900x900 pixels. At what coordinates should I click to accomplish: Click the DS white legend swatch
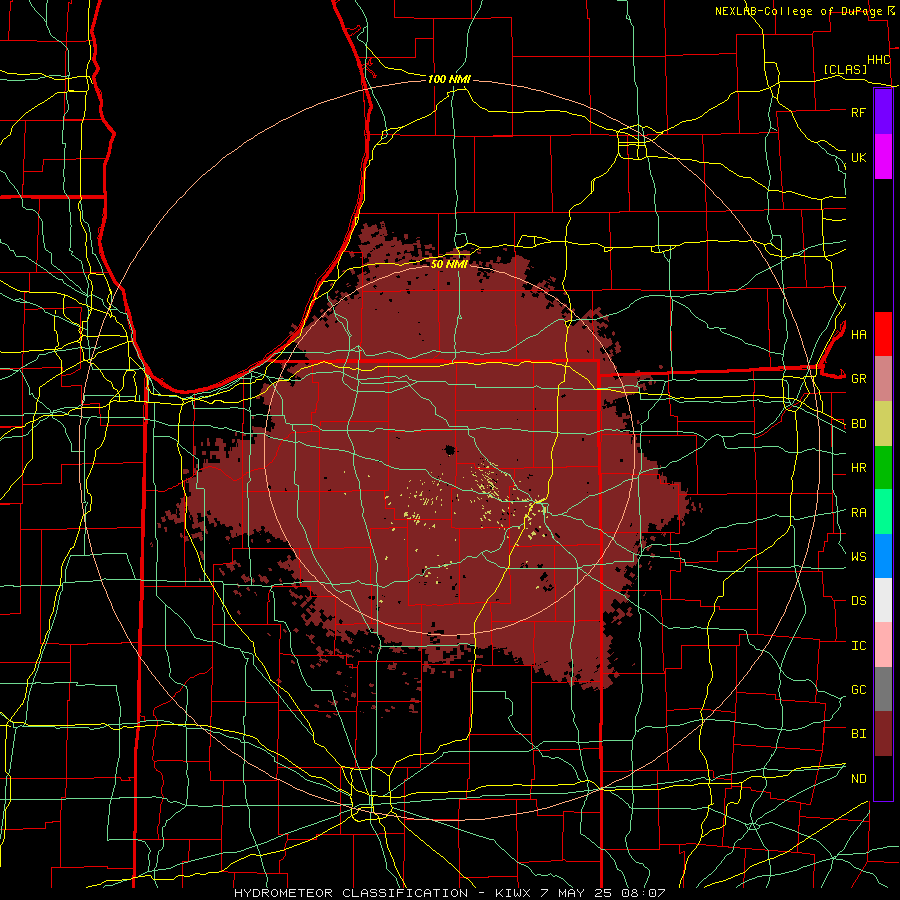click(x=883, y=600)
